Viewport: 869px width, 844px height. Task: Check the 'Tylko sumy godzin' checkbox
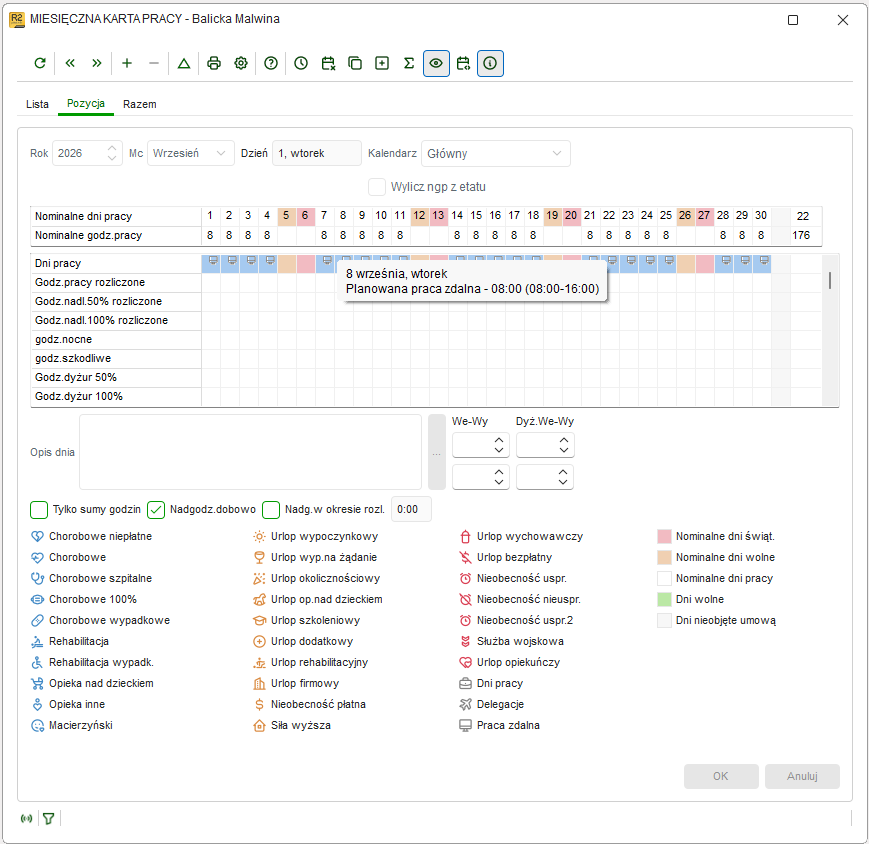click(39, 510)
